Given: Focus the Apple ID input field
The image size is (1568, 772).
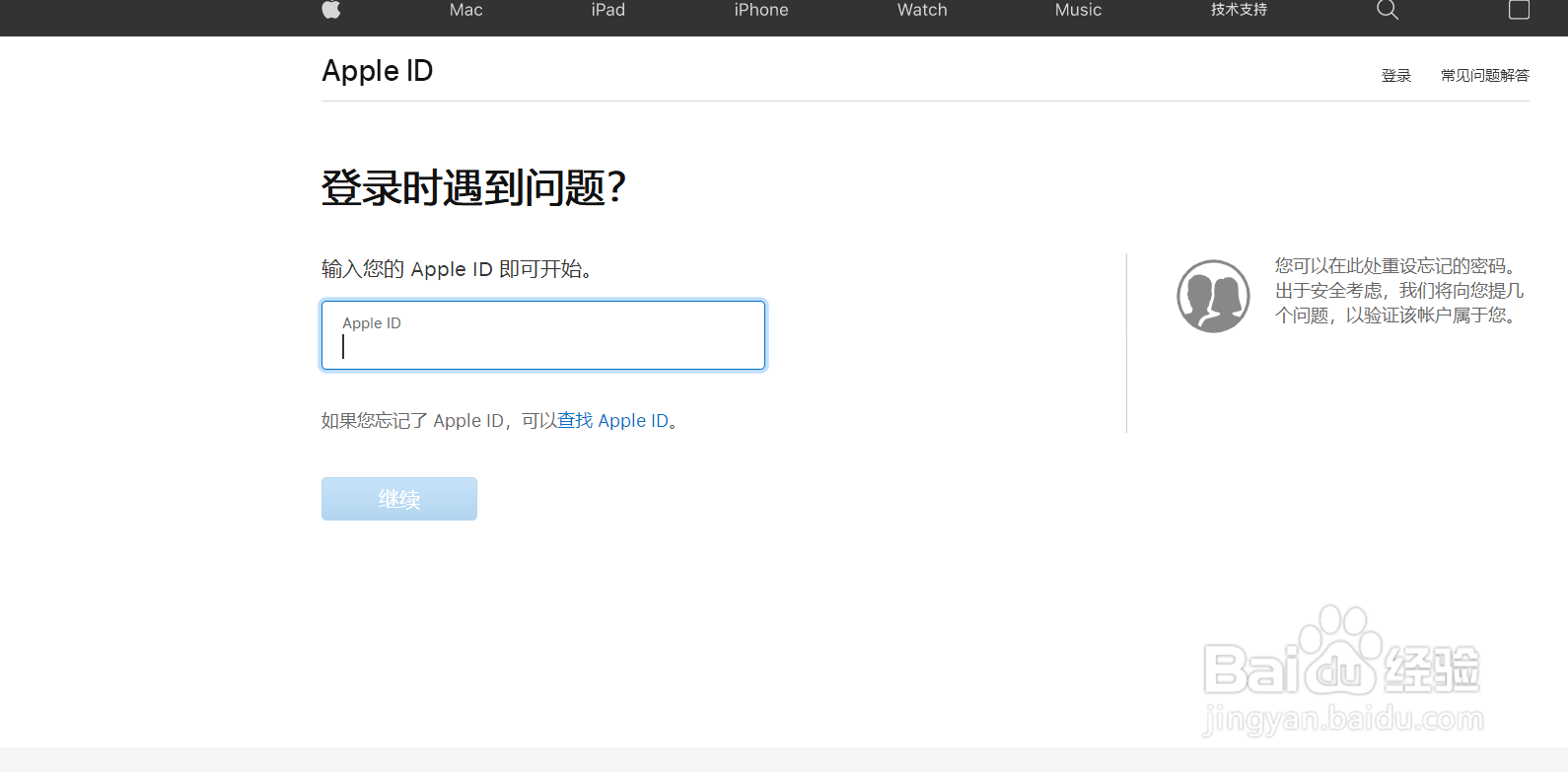Looking at the screenshot, I should 543,335.
